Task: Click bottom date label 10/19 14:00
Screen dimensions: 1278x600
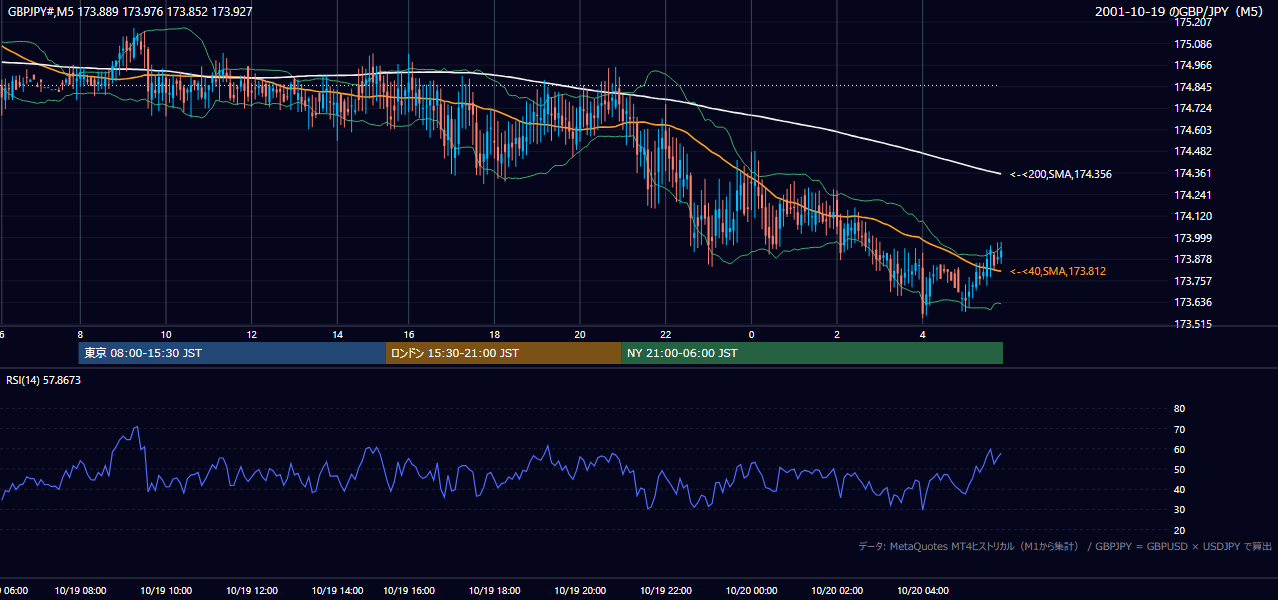Action: pyautogui.click(x=339, y=590)
